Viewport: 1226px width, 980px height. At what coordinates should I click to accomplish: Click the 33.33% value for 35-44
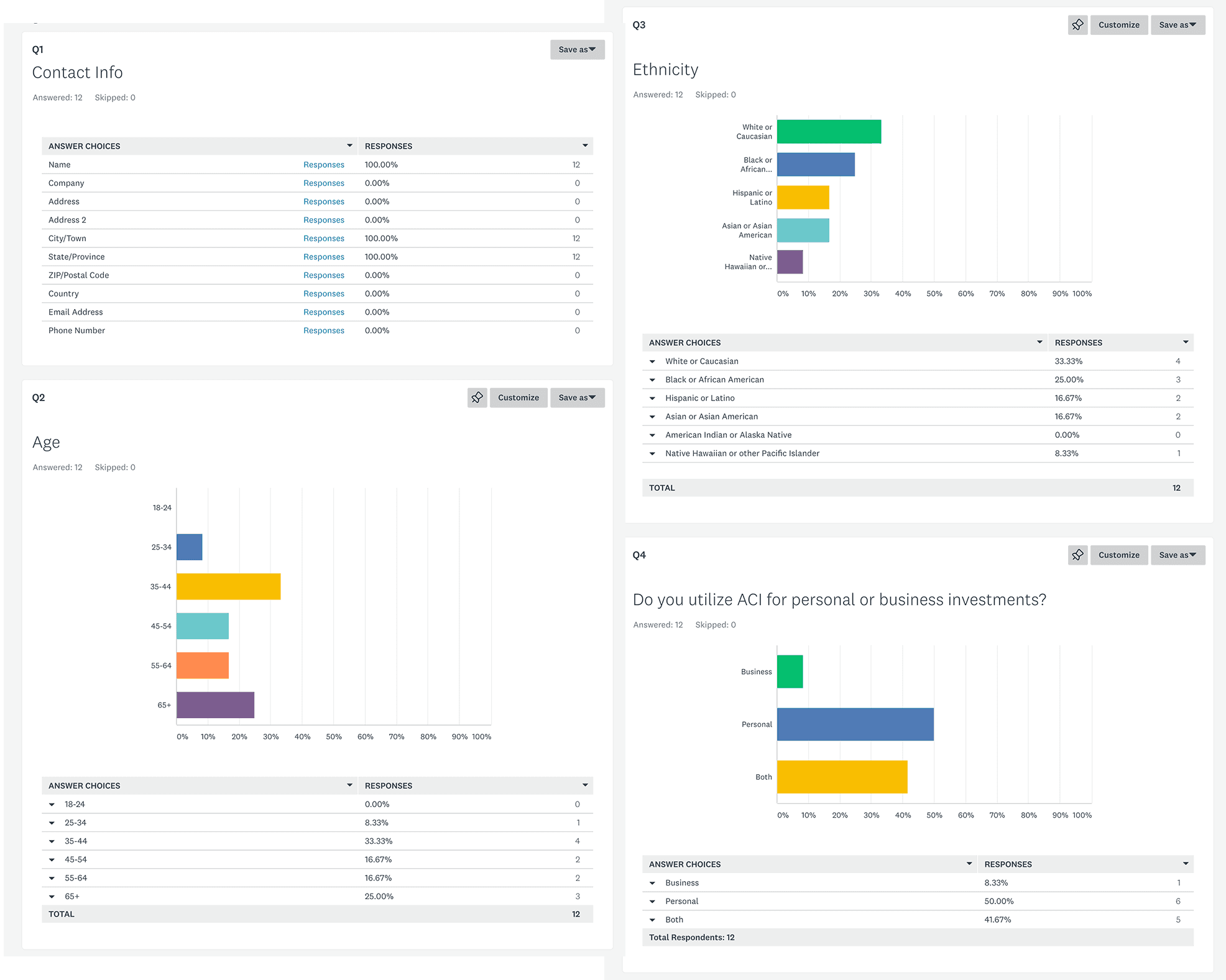coord(379,841)
